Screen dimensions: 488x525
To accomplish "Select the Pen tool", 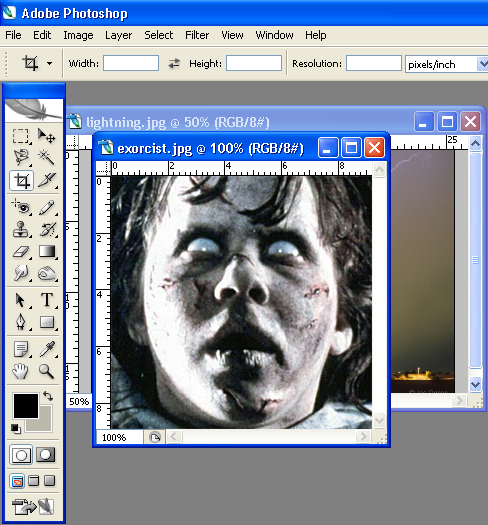I will [x=21, y=322].
